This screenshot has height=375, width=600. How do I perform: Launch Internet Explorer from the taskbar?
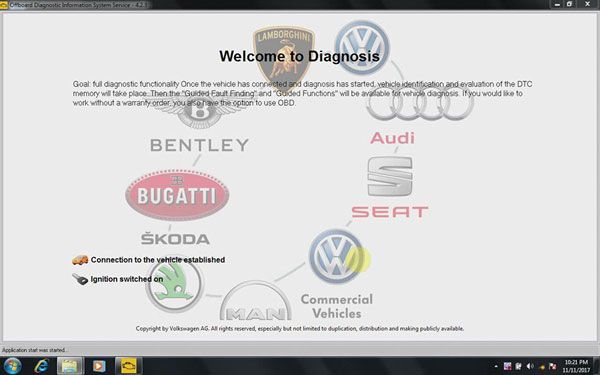coord(41,366)
